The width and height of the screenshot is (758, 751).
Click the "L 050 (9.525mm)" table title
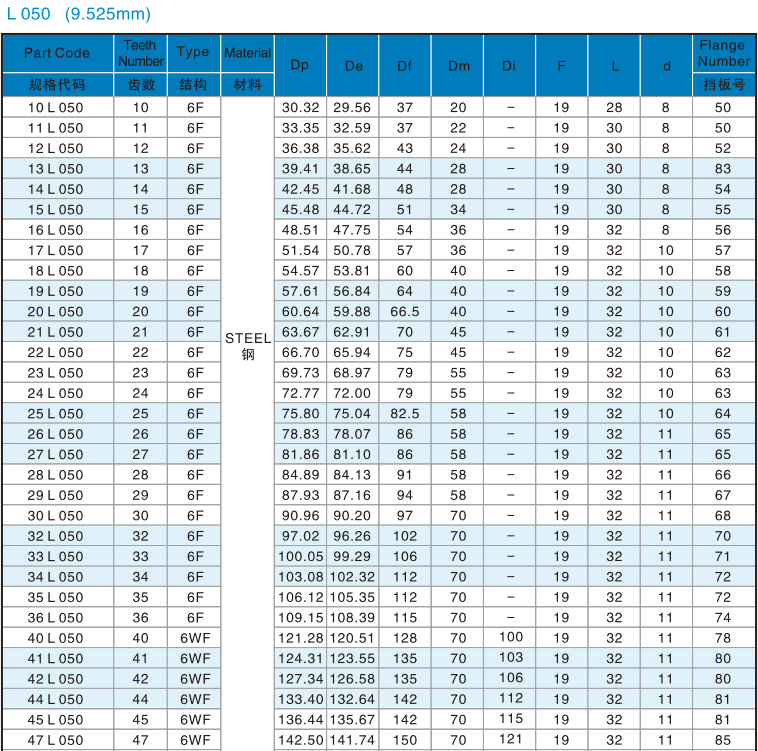(x=78, y=14)
